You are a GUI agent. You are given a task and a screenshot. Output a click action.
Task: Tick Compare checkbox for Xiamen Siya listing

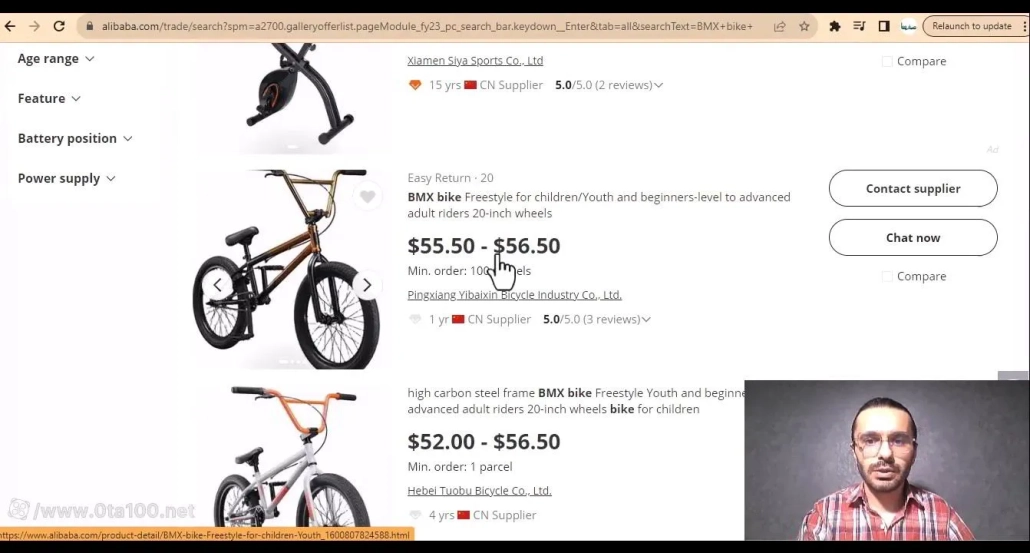click(887, 61)
